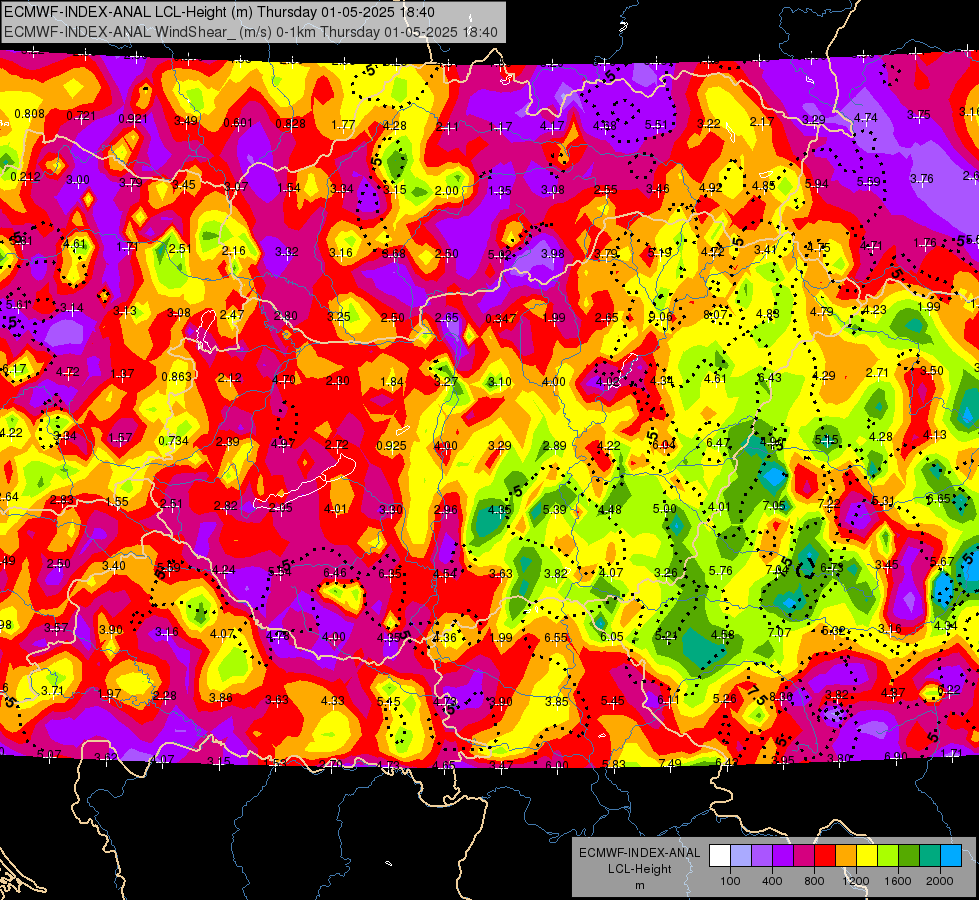Screen dimensions: 979x900
Task: Click the '2000' legend tick label
Action: click(939, 881)
